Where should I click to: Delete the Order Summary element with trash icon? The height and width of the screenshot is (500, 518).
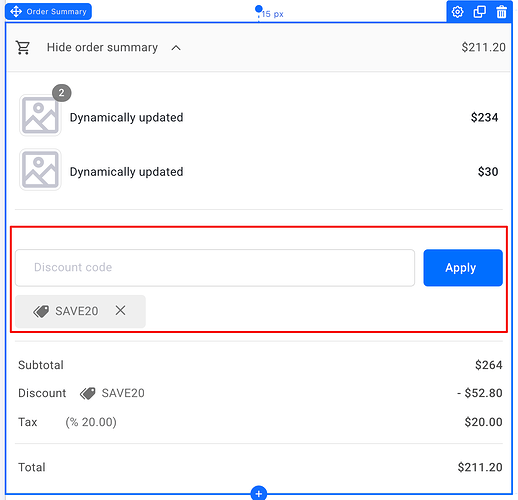pos(501,12)
